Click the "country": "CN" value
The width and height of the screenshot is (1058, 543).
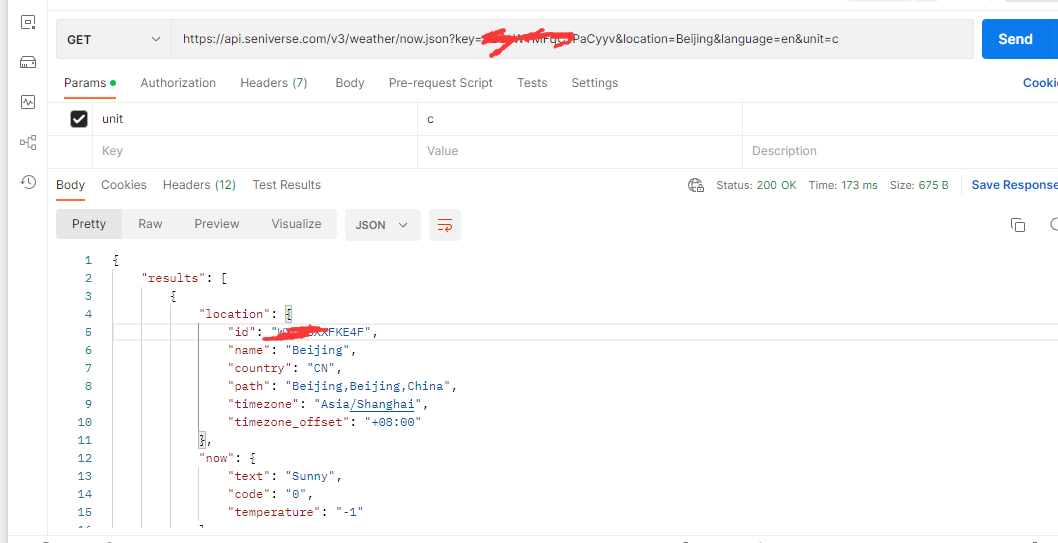[x=321, y=368]
